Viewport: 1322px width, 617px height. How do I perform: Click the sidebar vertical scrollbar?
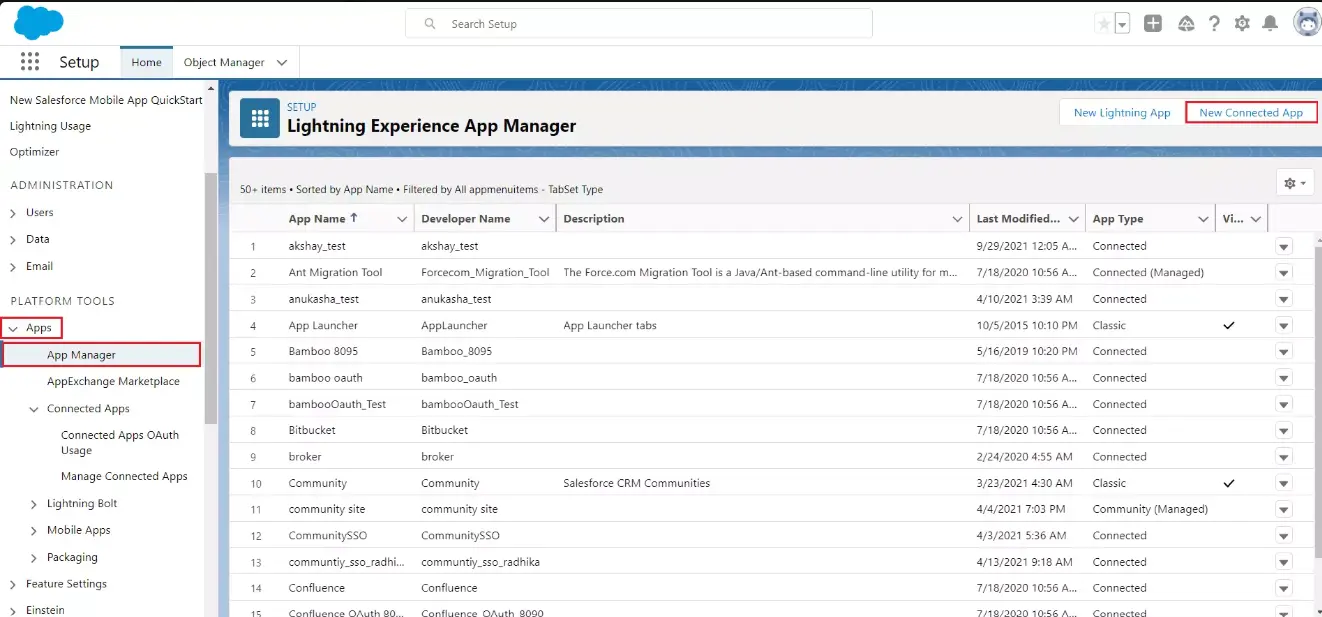[x=210, y=298]
